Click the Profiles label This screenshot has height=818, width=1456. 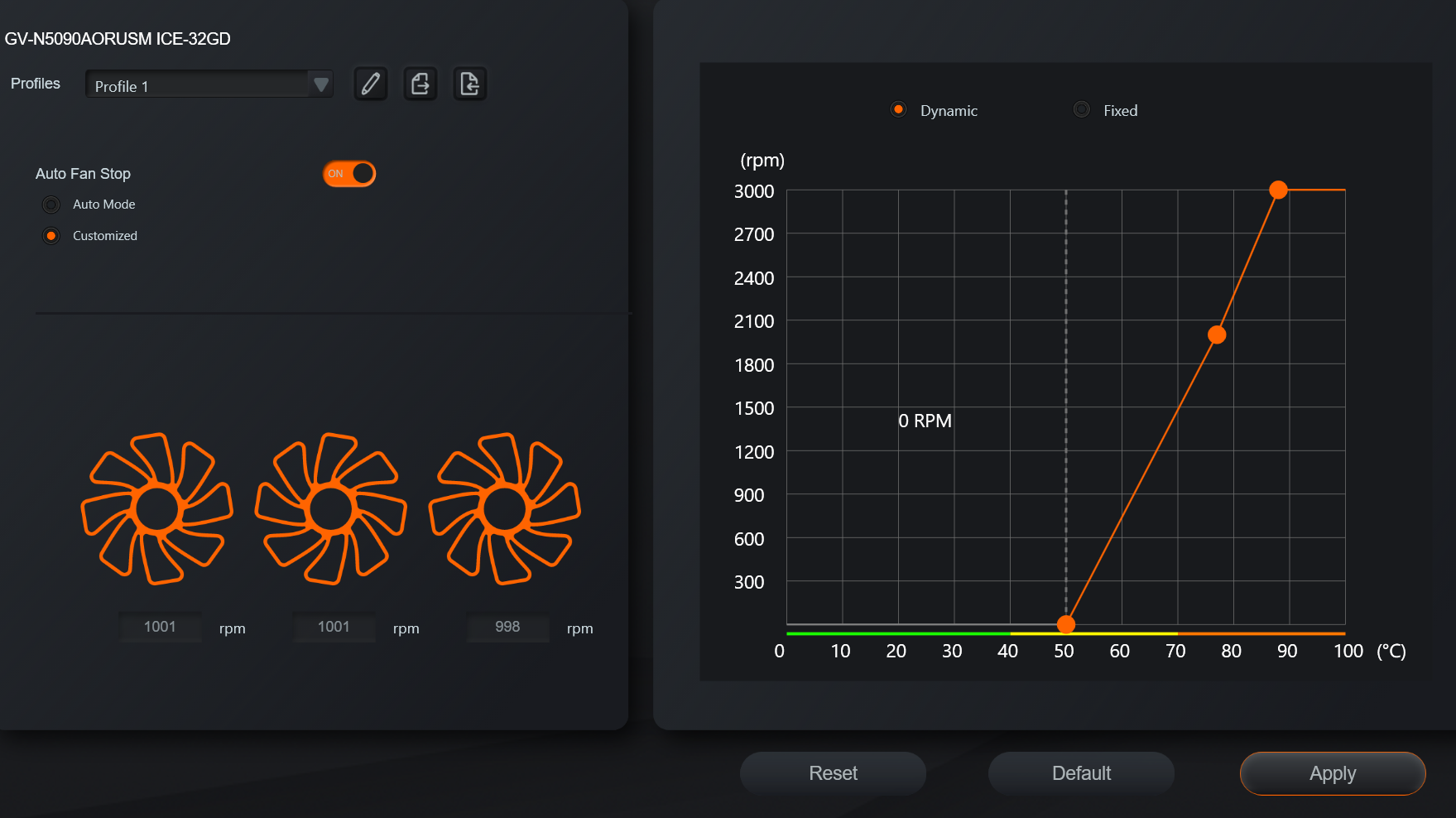pos(36,84)
